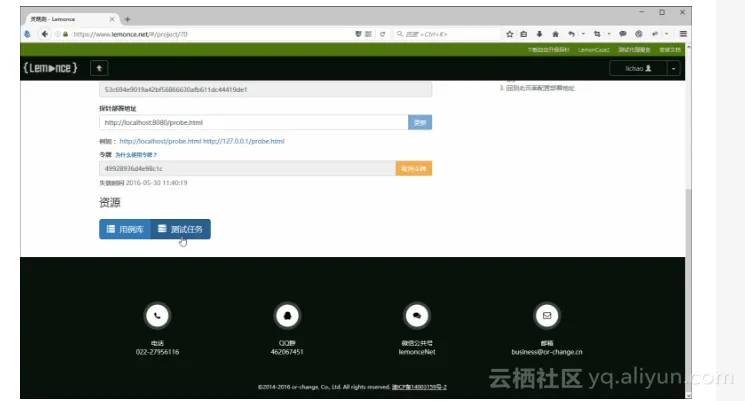Open a new browser tab

pos(127,19)
